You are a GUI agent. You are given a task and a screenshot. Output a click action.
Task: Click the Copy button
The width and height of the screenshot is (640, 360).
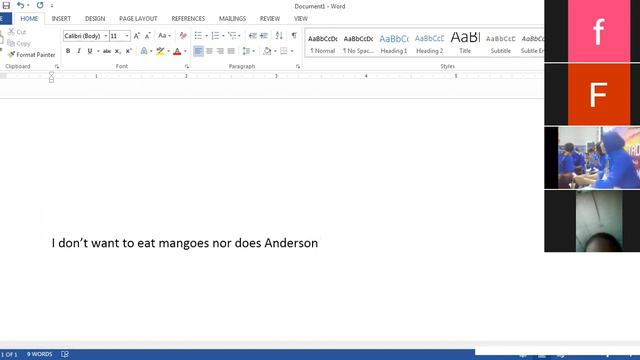click(x=19, y=43)
